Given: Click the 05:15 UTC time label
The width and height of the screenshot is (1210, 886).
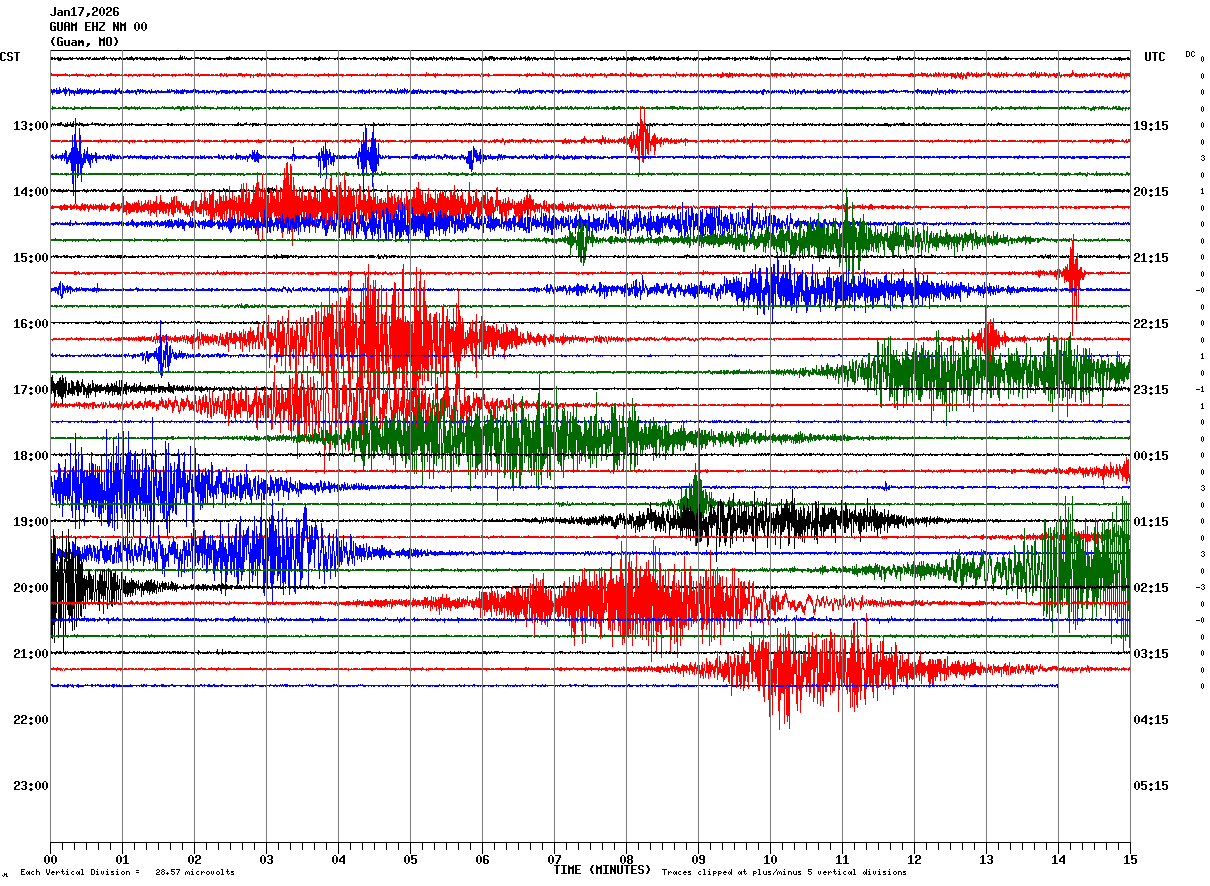Looking at the screenshot, I should tap(1151, 786).
